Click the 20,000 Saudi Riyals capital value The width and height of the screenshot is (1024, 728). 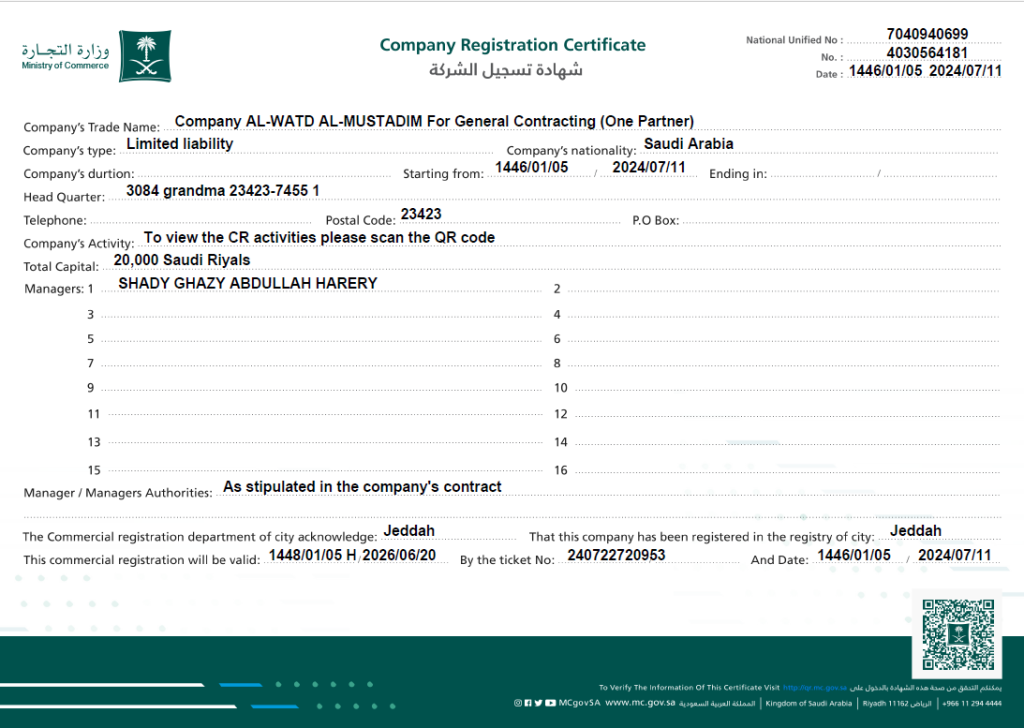coord(182,260)
